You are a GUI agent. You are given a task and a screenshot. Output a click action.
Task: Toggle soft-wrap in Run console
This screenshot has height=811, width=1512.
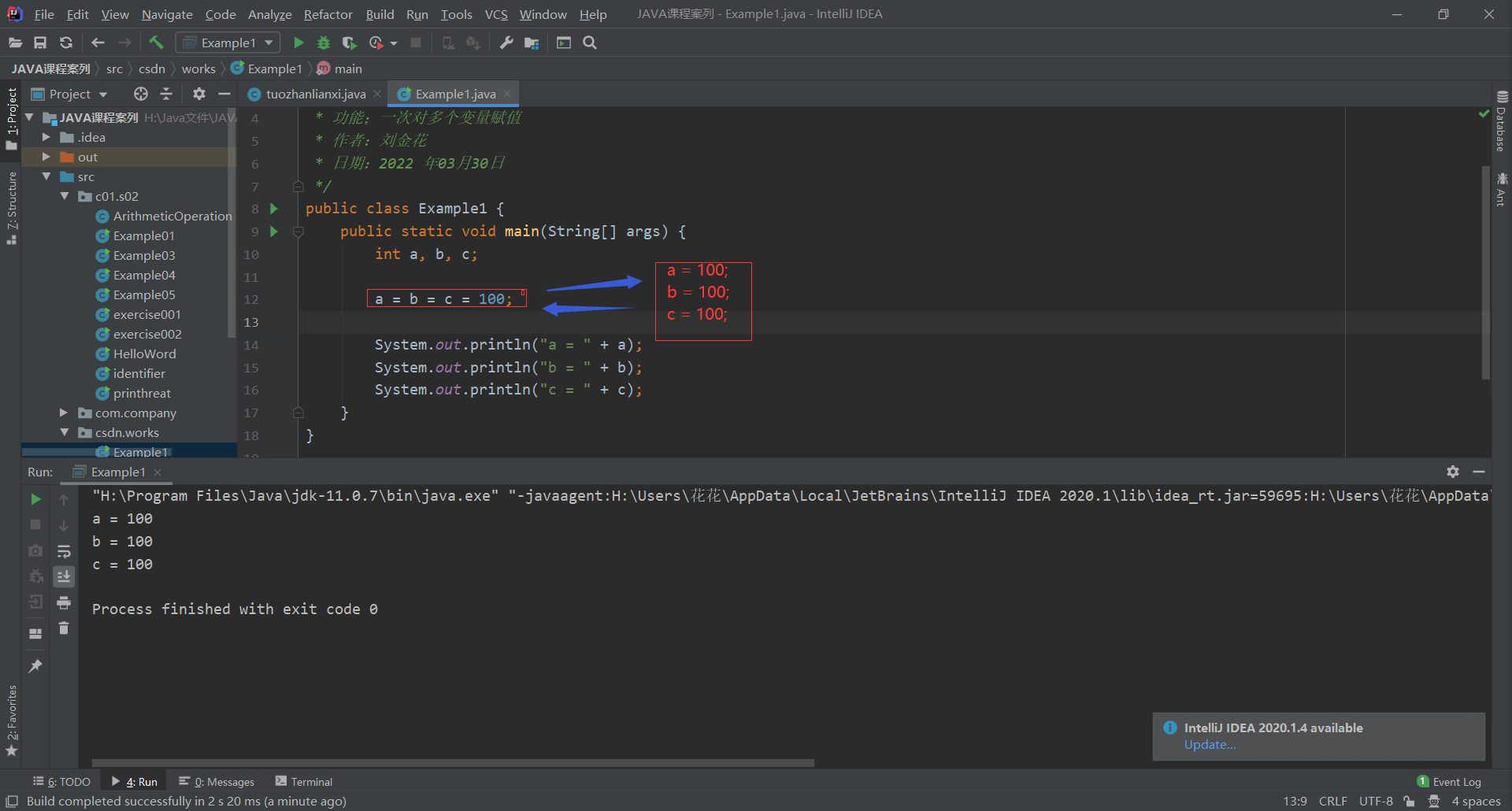pos(64,551)
